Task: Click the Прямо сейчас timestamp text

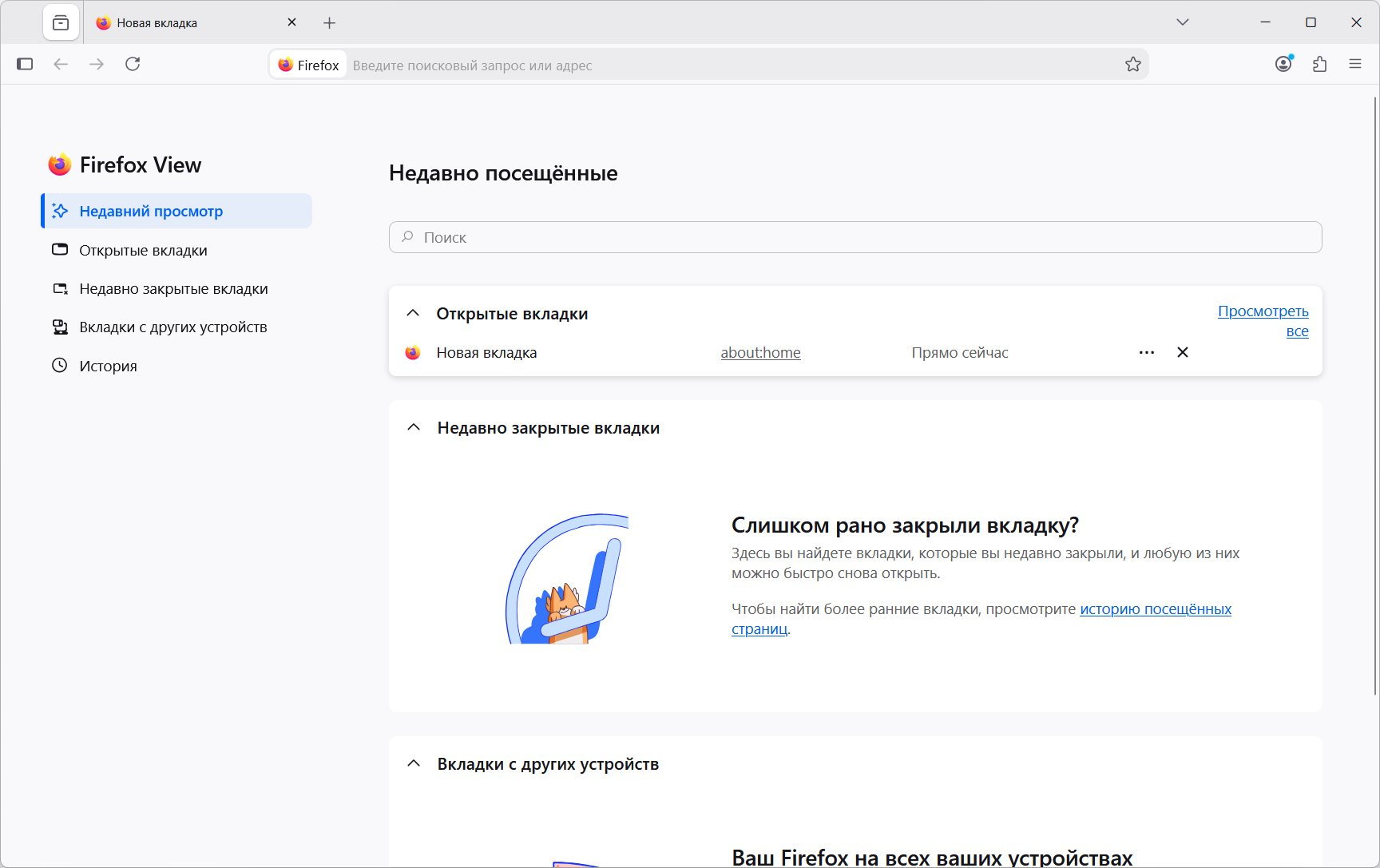Action: click(960, 352)
